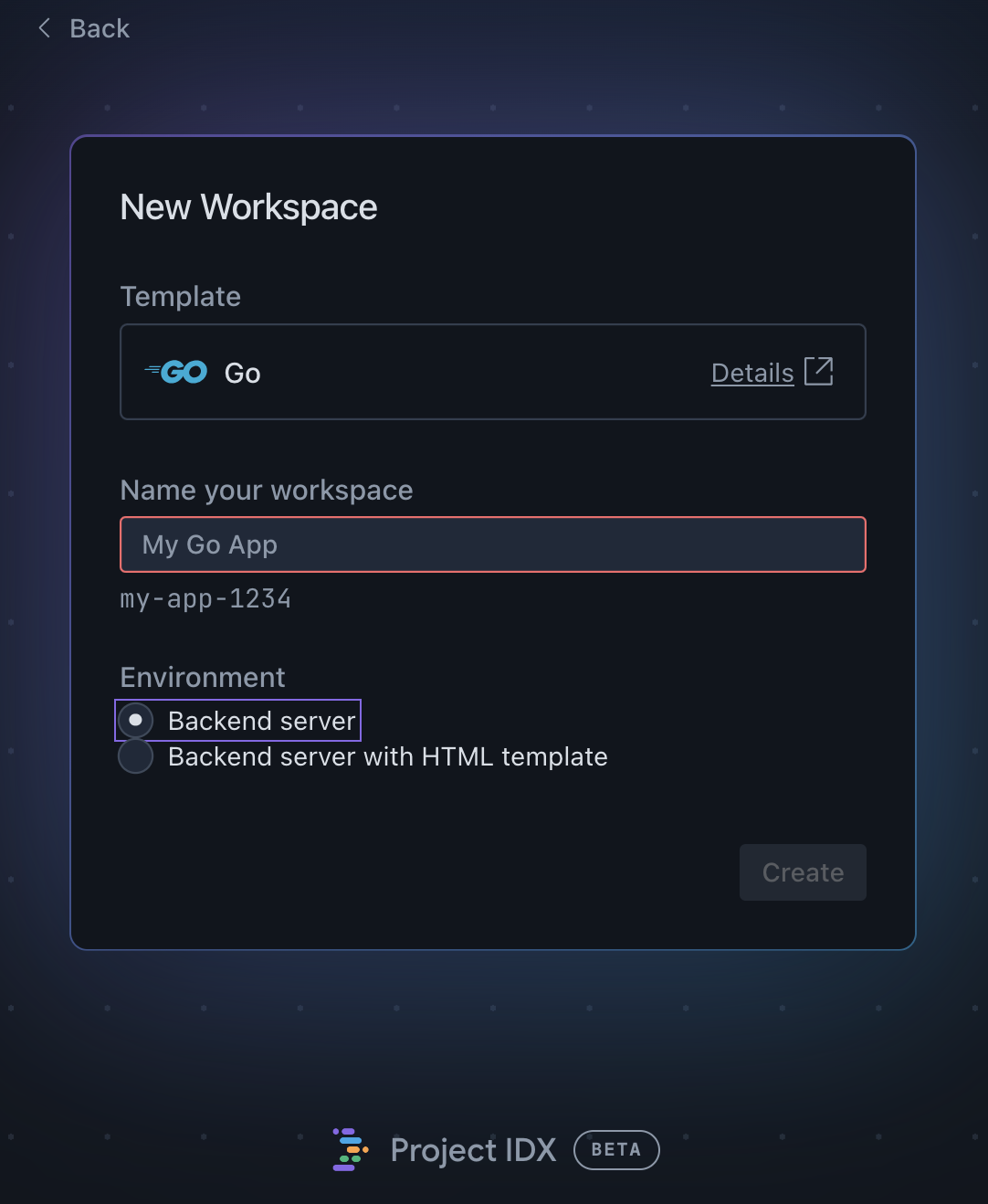Screen dimensions: 988x1204
Task: Click the back chevron arrow icon
Action: 44,28
